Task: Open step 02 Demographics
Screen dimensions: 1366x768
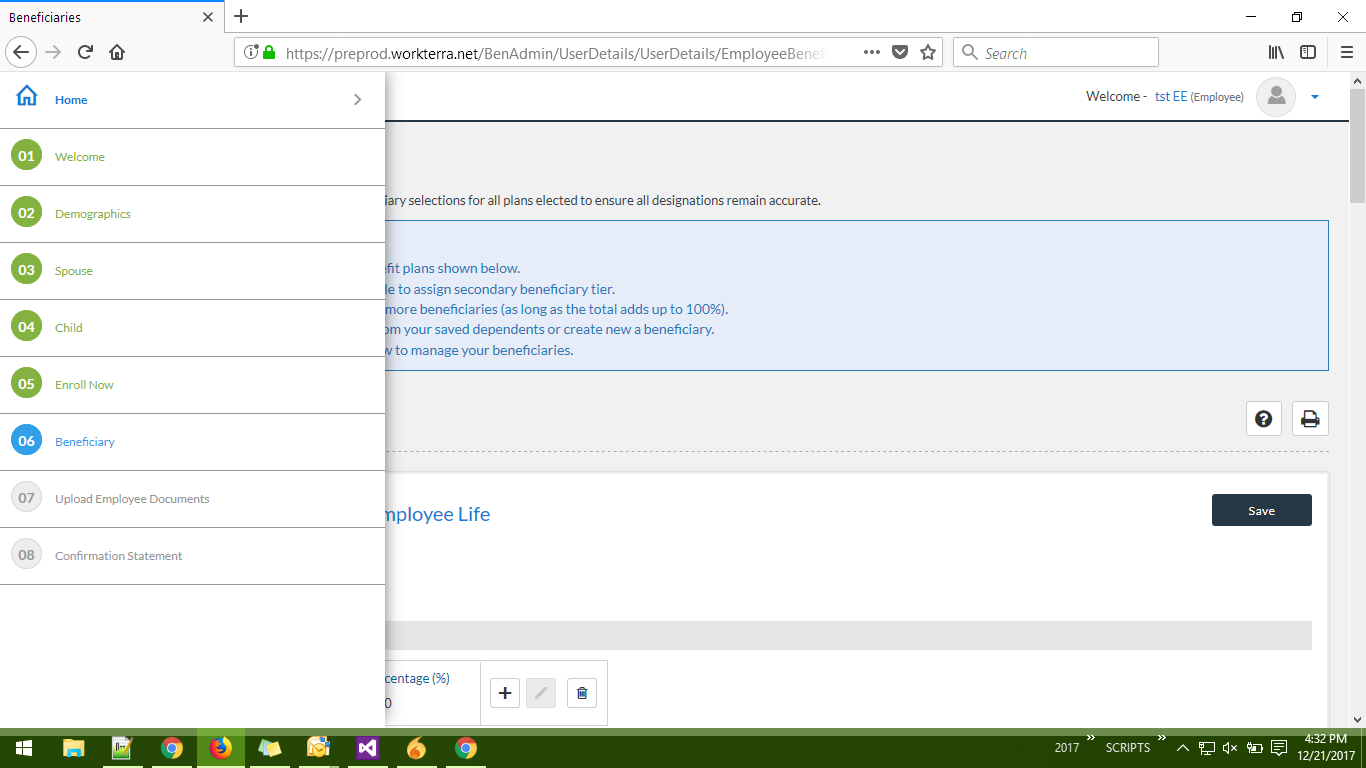Action: [x=192, y=214]
